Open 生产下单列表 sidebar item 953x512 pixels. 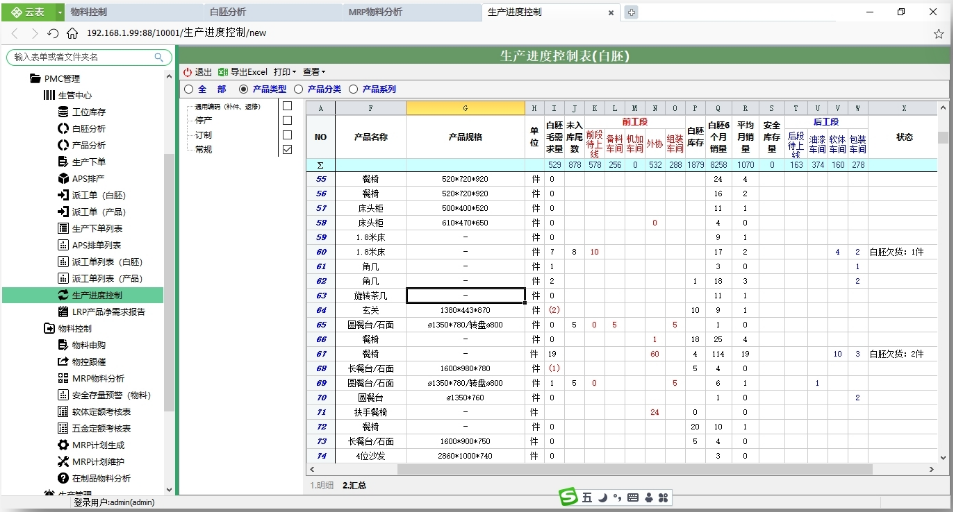tap(97, 228)
